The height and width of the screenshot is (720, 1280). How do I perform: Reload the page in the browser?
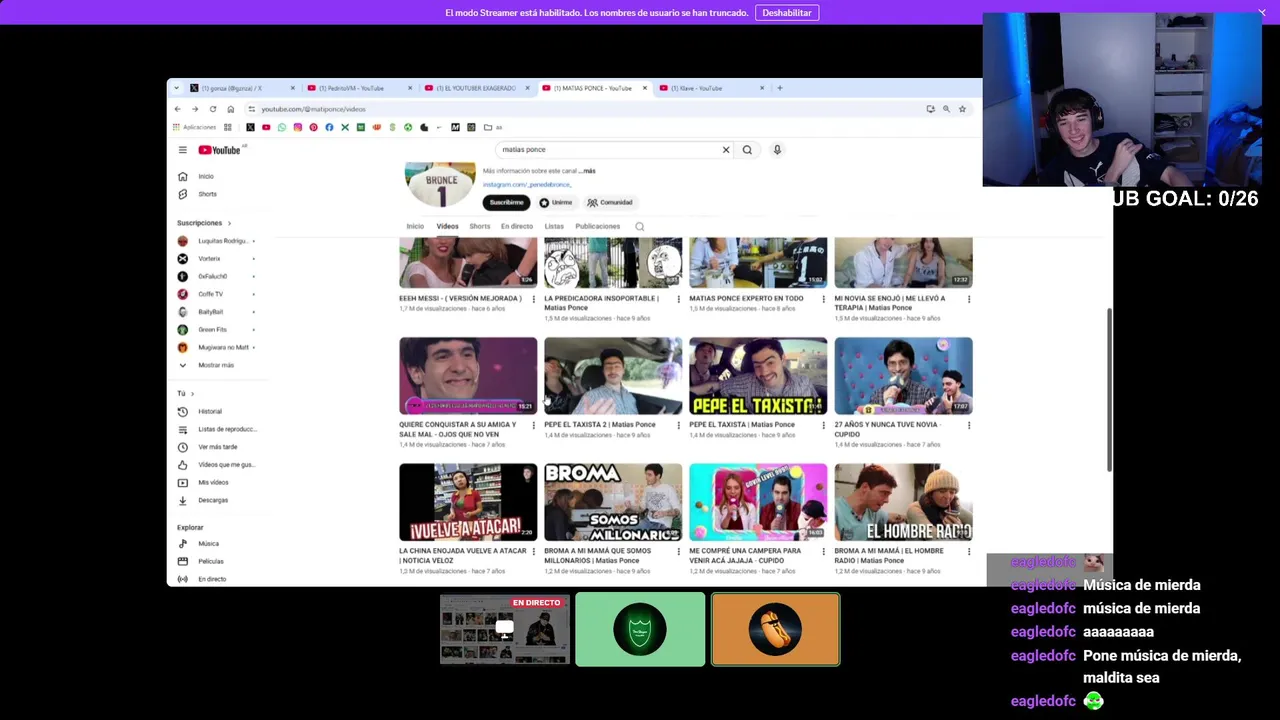(x=213, y=109)
